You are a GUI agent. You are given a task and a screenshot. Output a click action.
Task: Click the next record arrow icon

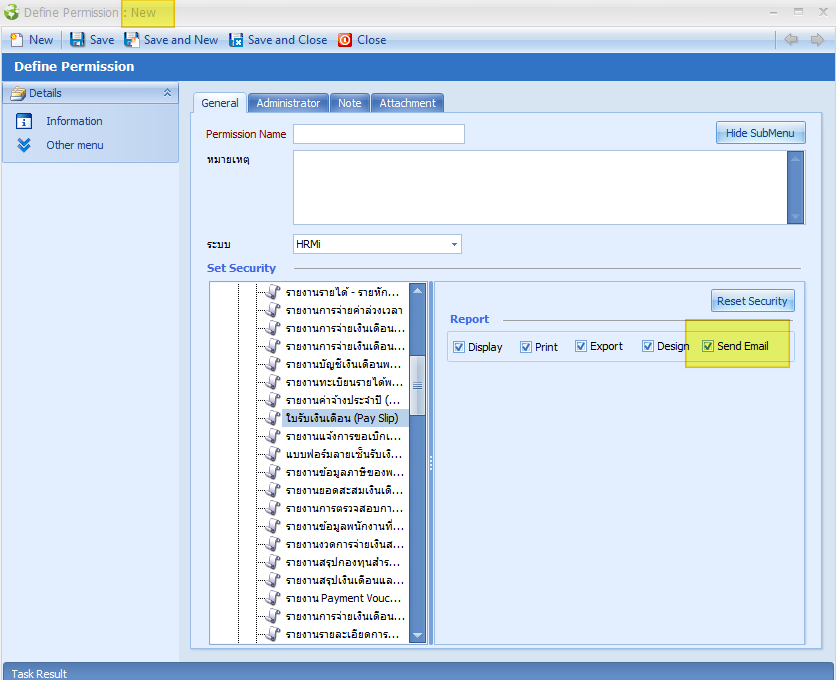pyautogui.click(x=817, y=40)
